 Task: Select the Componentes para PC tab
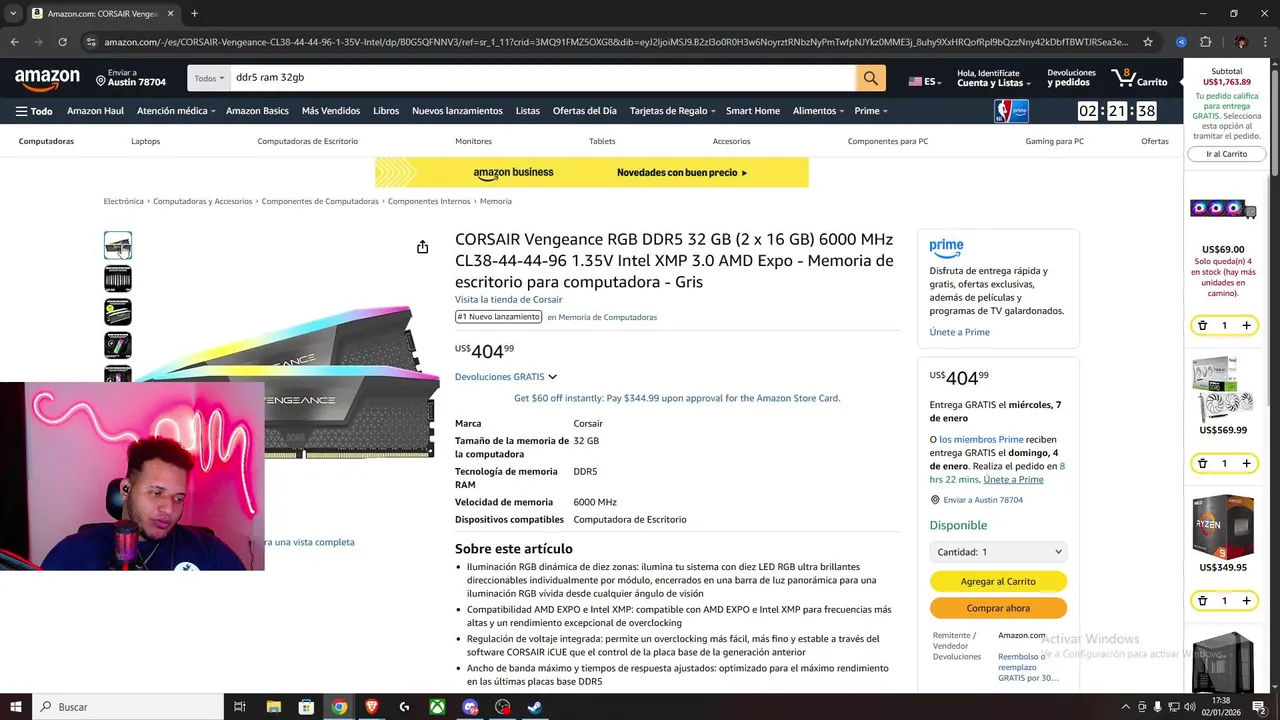tap(888, 141)
